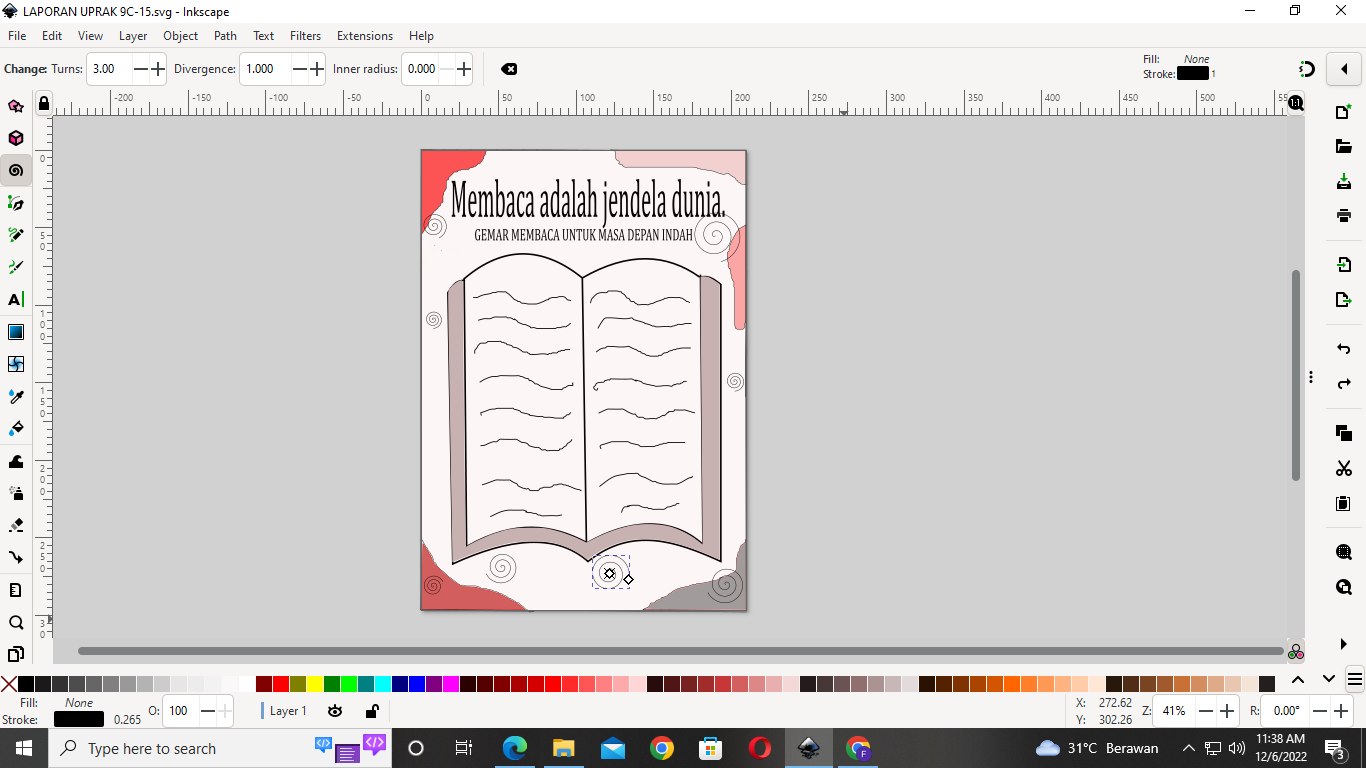Viewport: 1366px width, 768px height.
Task: Open the Layer 1 selector
Action: 289,711
